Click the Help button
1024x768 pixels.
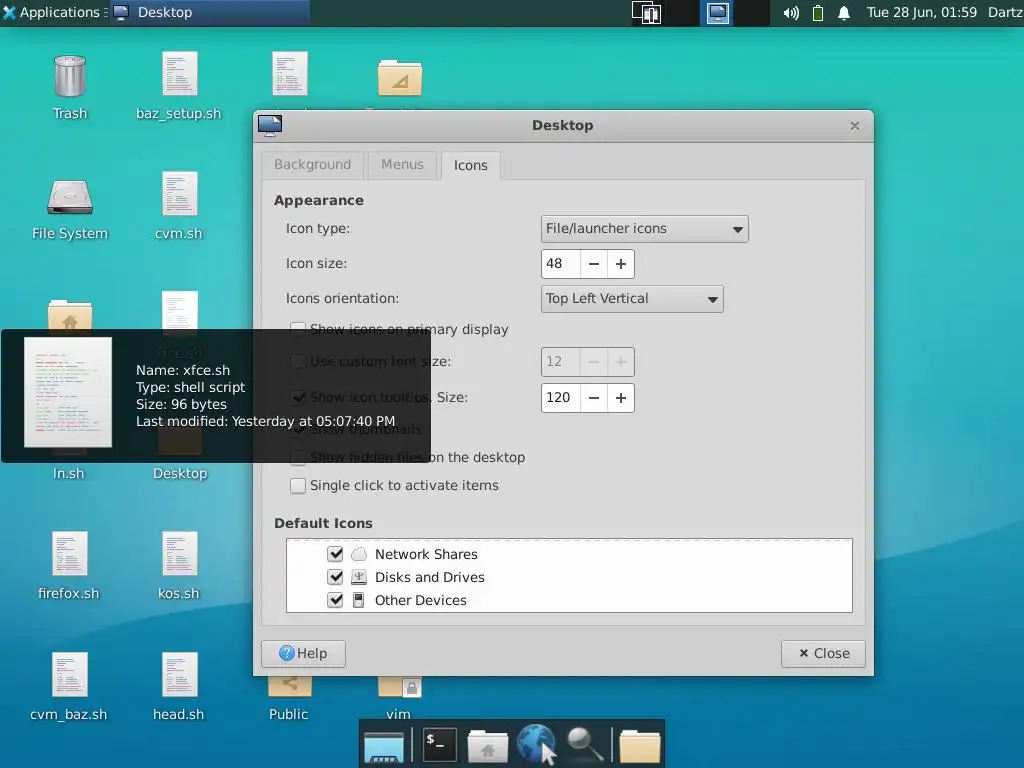coord(303,653)
